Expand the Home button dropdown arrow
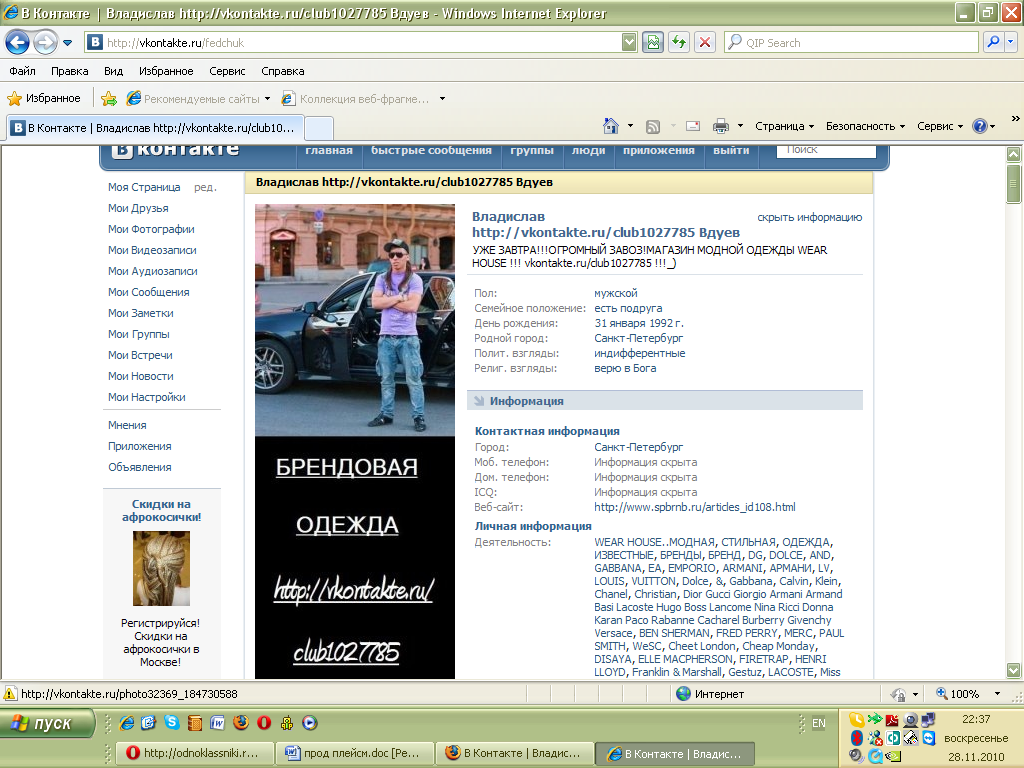The image size is (1024, 768). pos(630,126)
